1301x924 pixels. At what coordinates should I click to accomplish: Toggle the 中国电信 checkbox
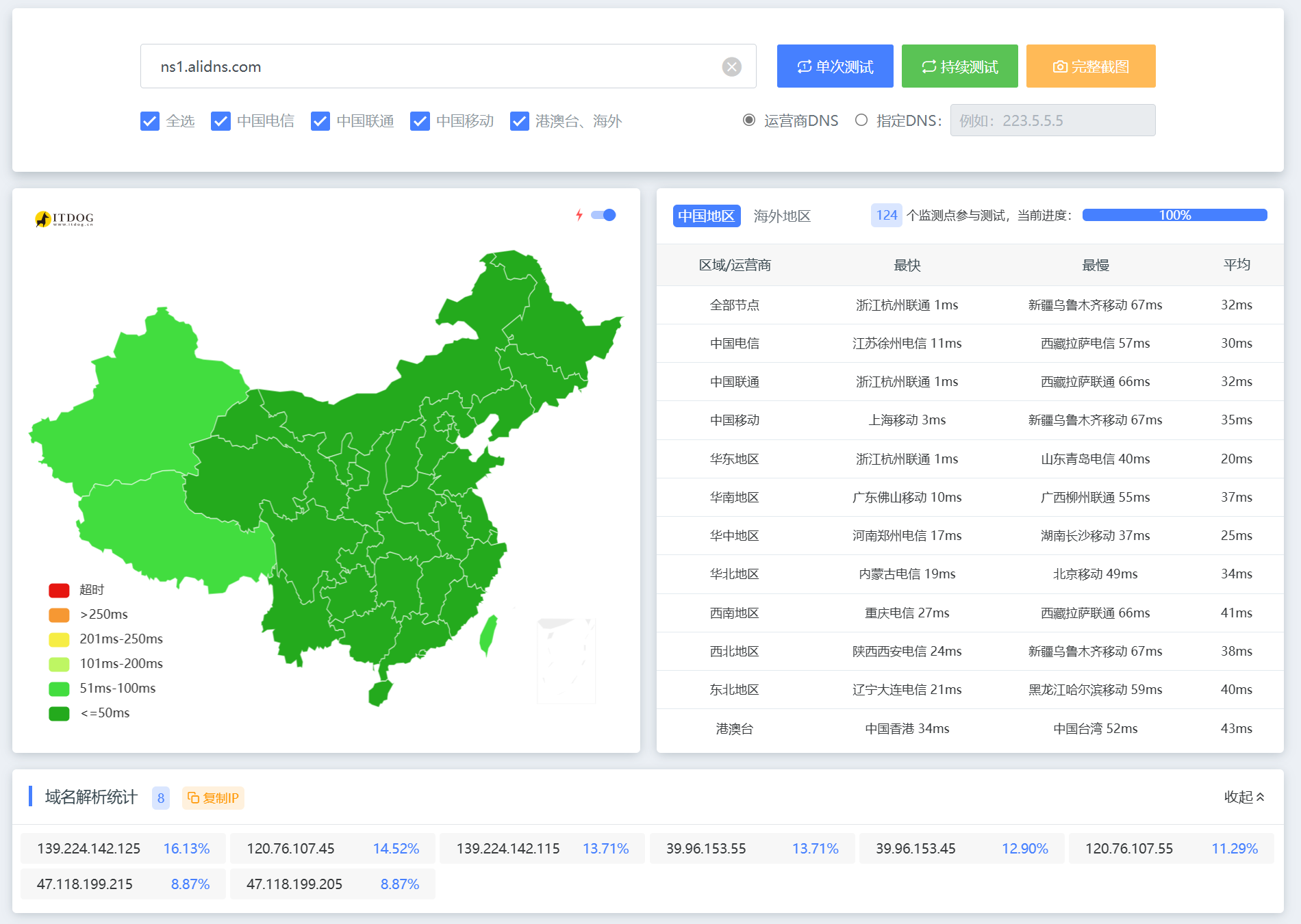220,121
